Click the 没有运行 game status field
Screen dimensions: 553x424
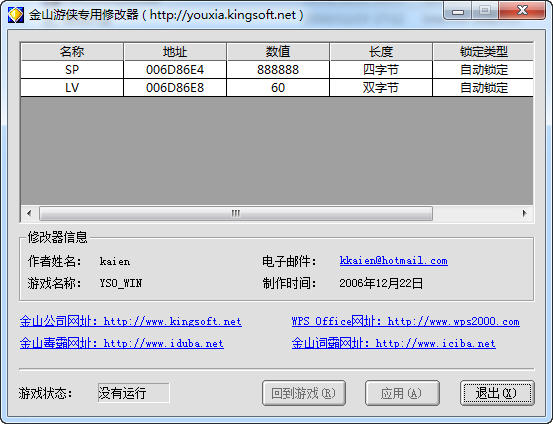[134, 393]
